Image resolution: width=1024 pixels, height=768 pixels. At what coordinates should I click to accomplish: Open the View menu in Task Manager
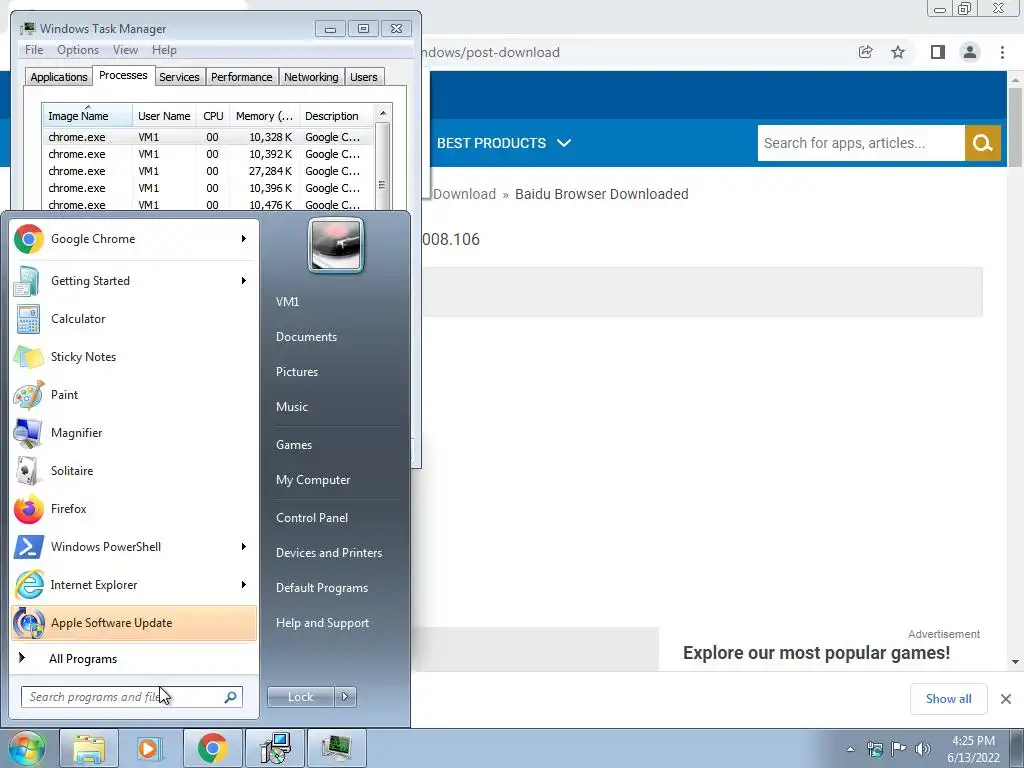(x=125, y=50)
